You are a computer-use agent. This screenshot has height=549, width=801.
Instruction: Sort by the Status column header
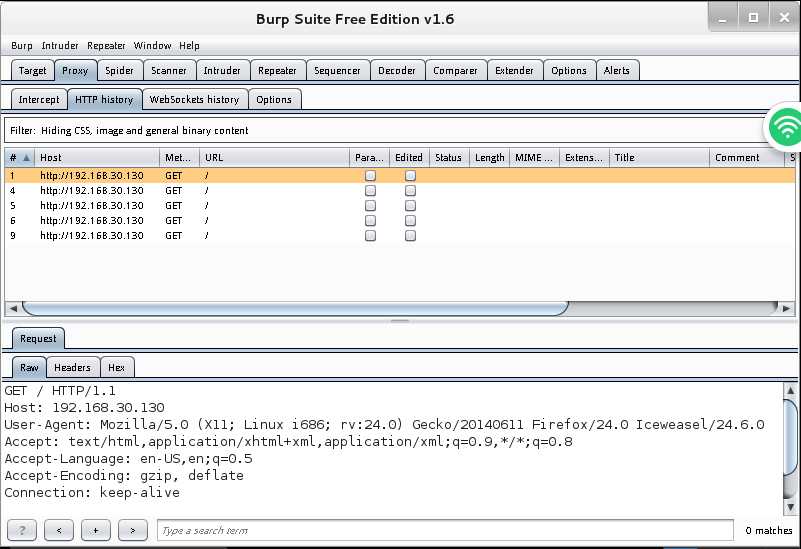tap(449, 157)
